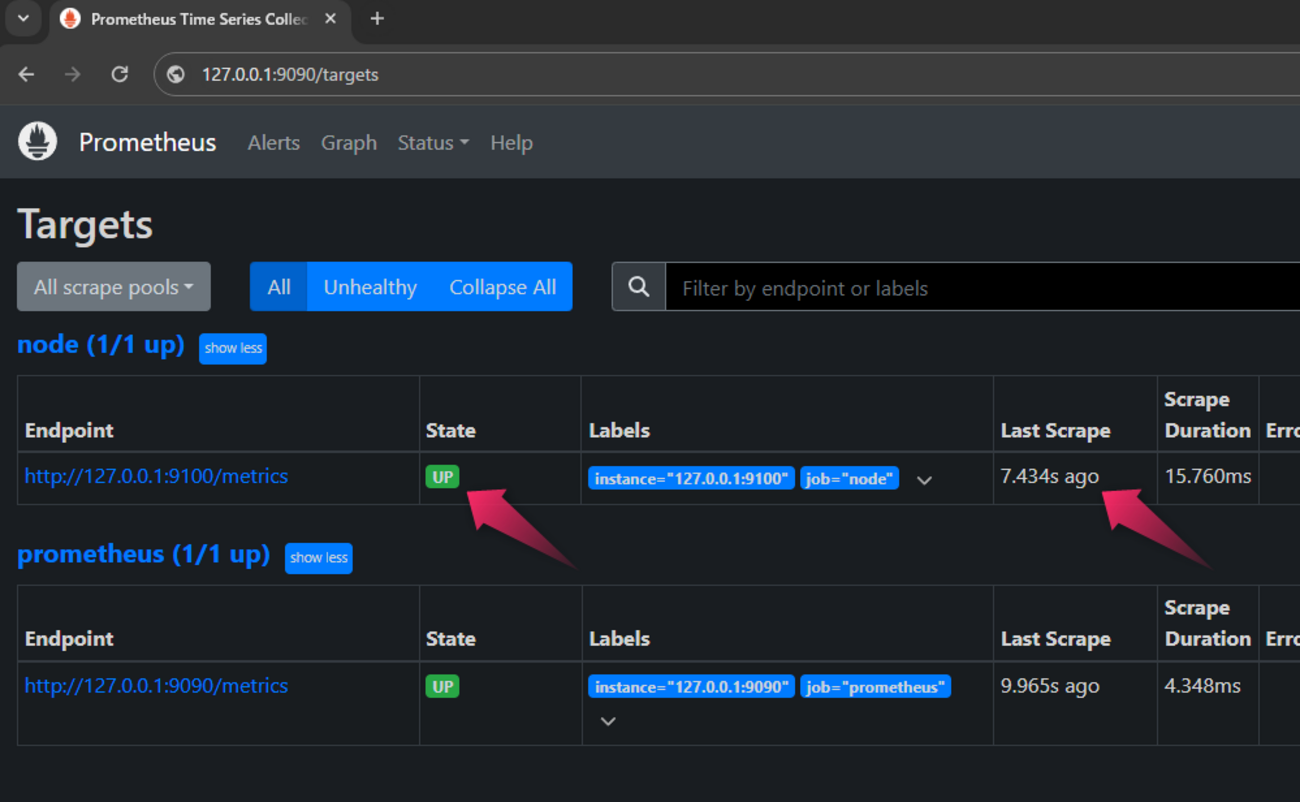The width and height of the screenshot is (1300, 802).
Task: Go to the Alerts page
Action: (x=273, y=143)
